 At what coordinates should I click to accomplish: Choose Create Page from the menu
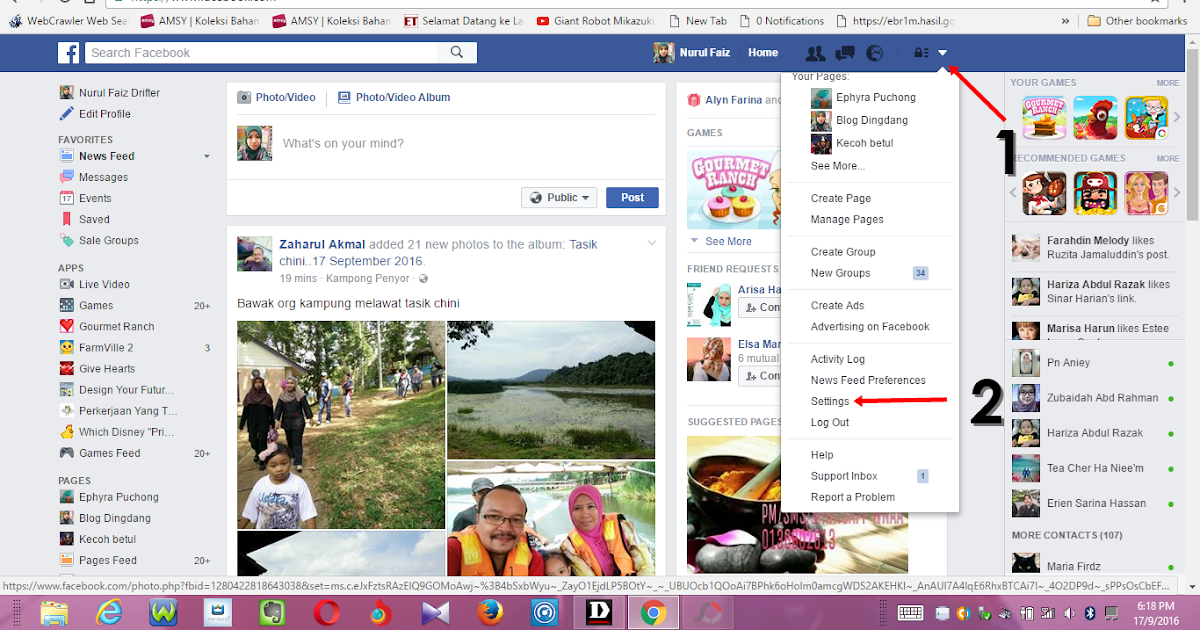pos(841,198)
